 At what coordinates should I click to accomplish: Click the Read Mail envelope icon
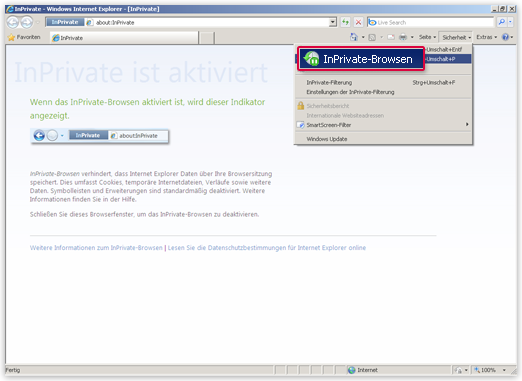click(x=391, y=37)
